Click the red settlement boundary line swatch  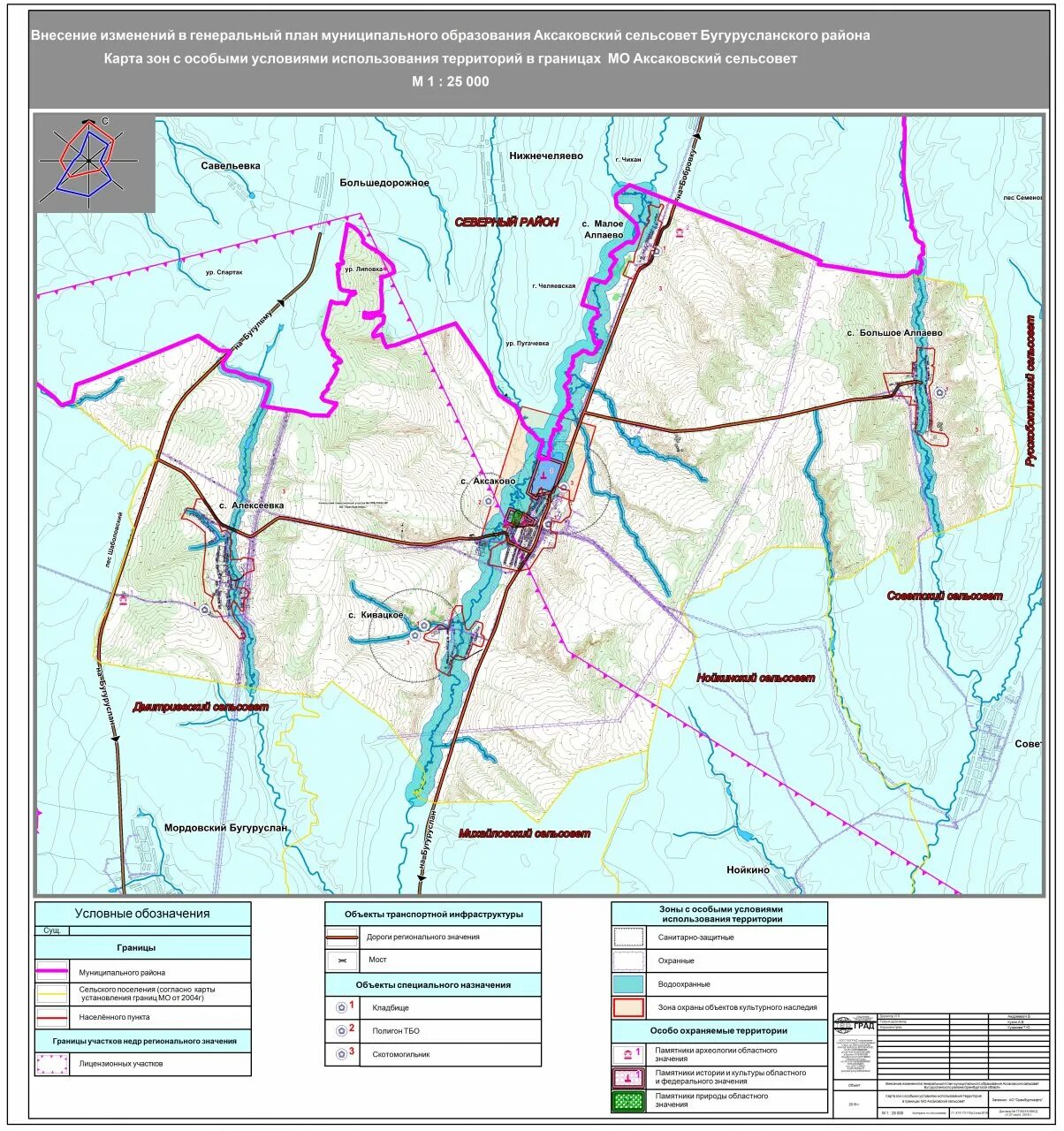point(51,1017)
